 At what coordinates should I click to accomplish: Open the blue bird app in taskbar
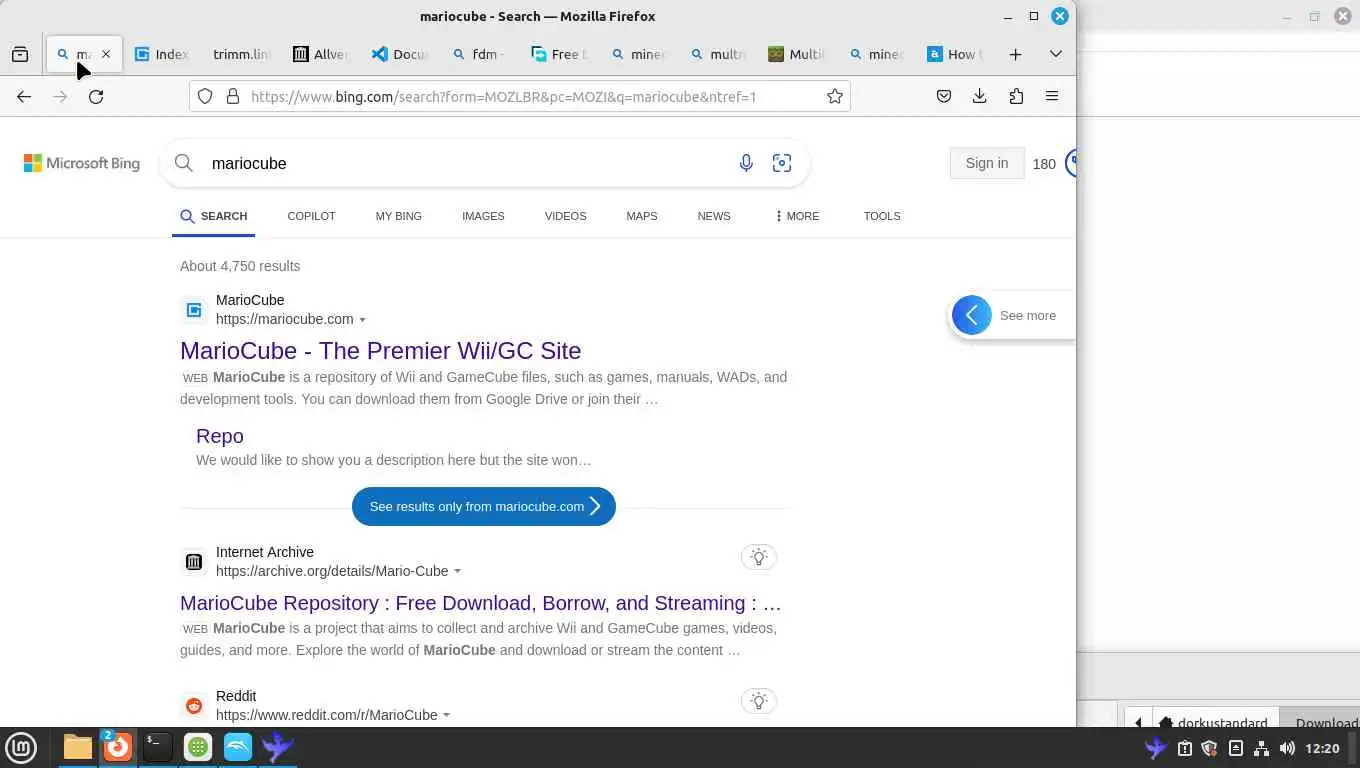click(x=277, y=747)
